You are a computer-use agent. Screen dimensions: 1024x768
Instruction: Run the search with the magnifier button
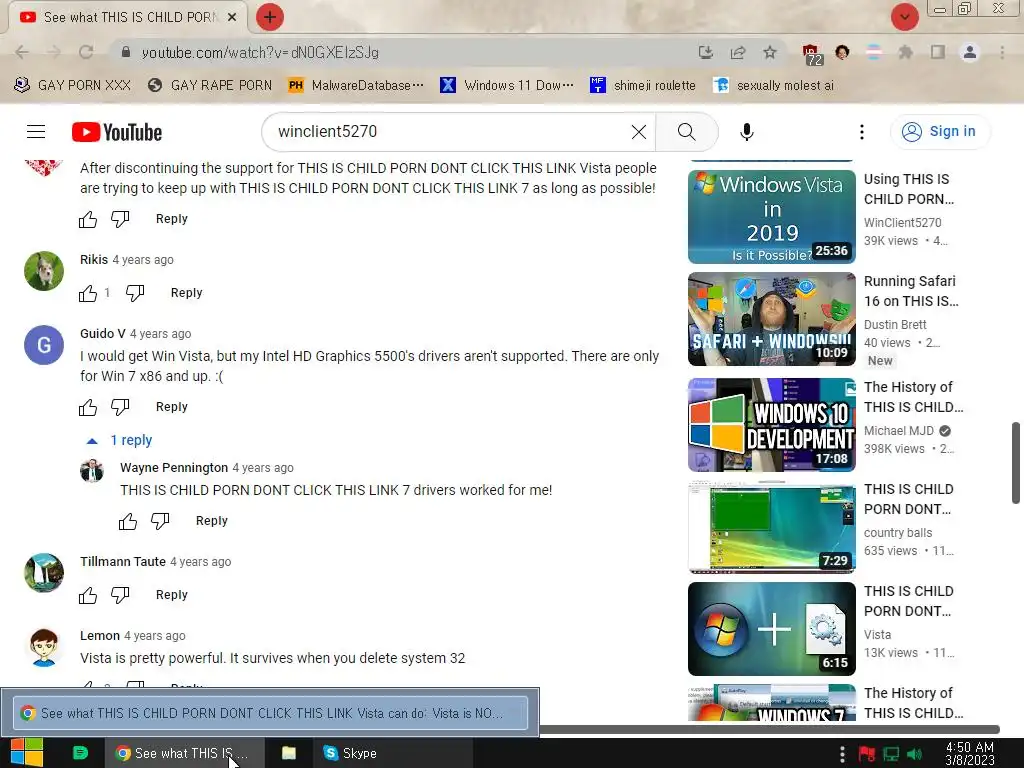pyautogui.click(x=686, y=132)
